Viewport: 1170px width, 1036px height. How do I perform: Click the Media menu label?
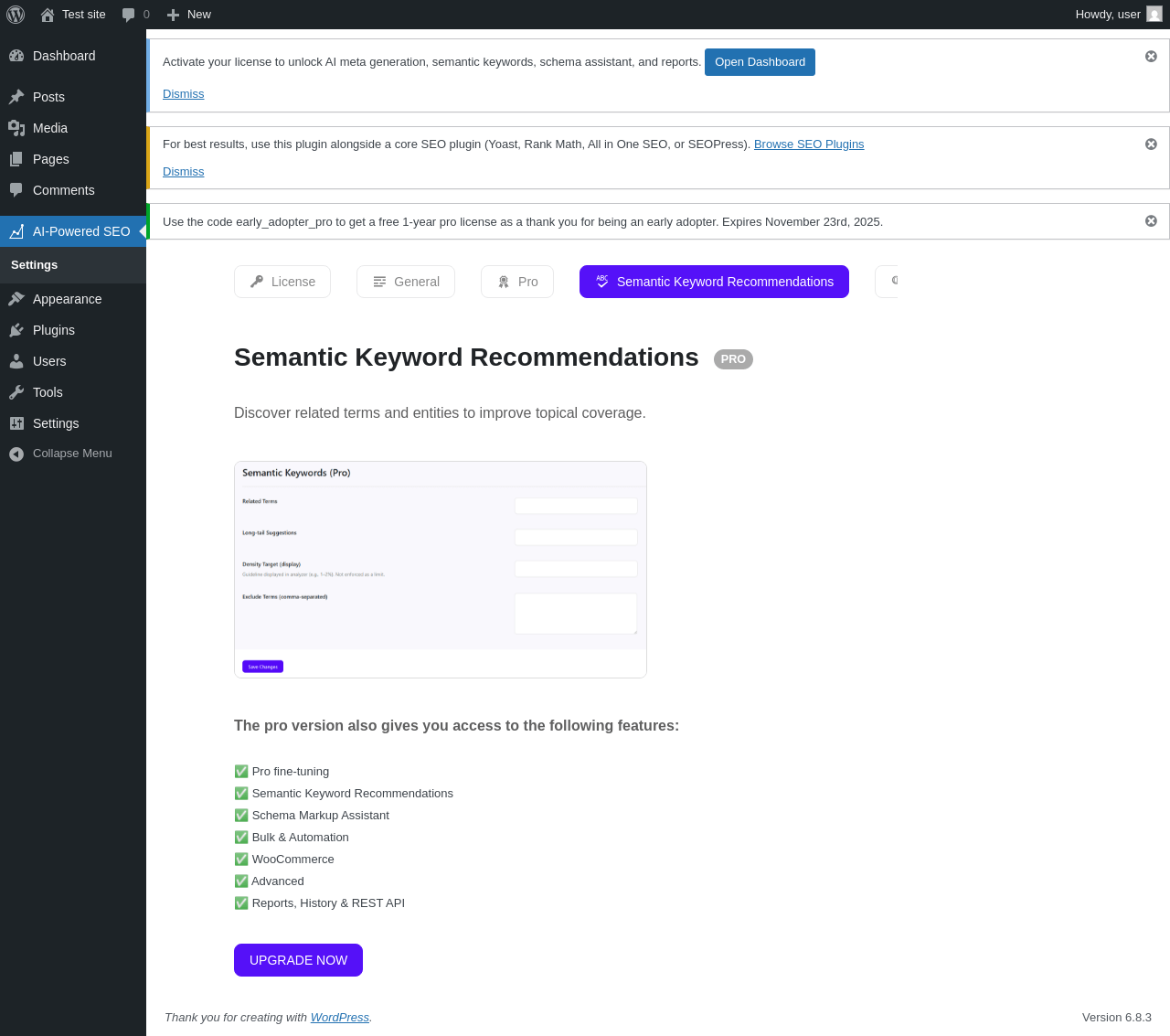click(x=50, y=128)
